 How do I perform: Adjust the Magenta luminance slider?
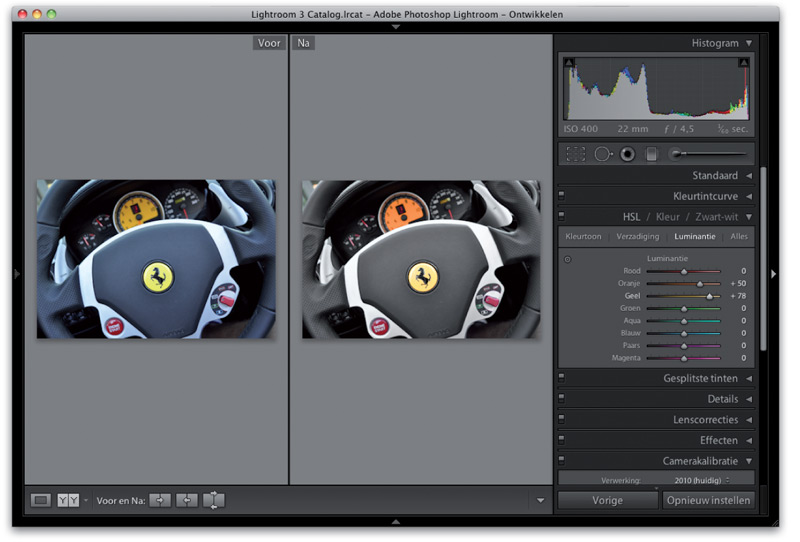684,358
